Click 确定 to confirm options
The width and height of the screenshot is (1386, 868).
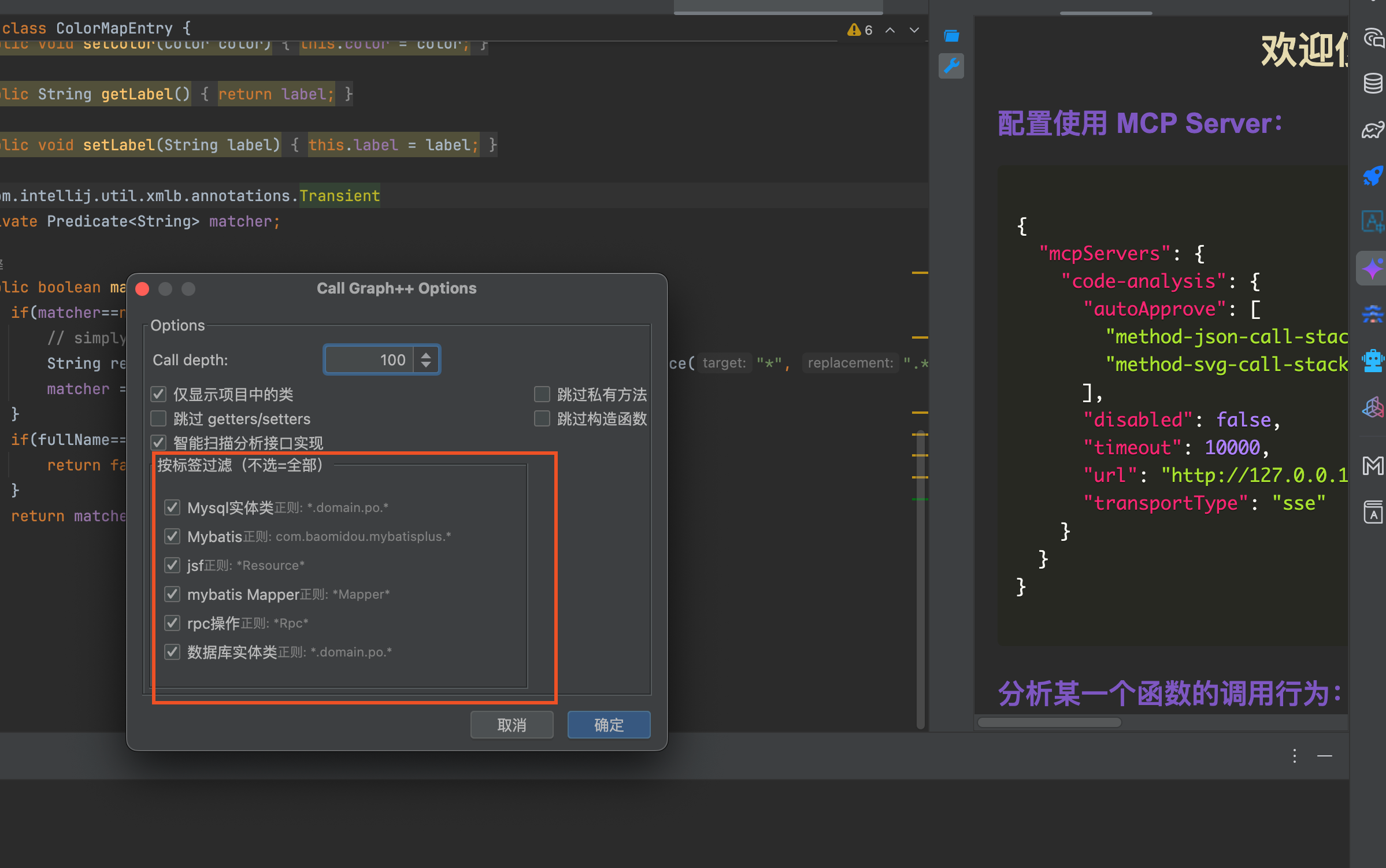tap(609, 725)
